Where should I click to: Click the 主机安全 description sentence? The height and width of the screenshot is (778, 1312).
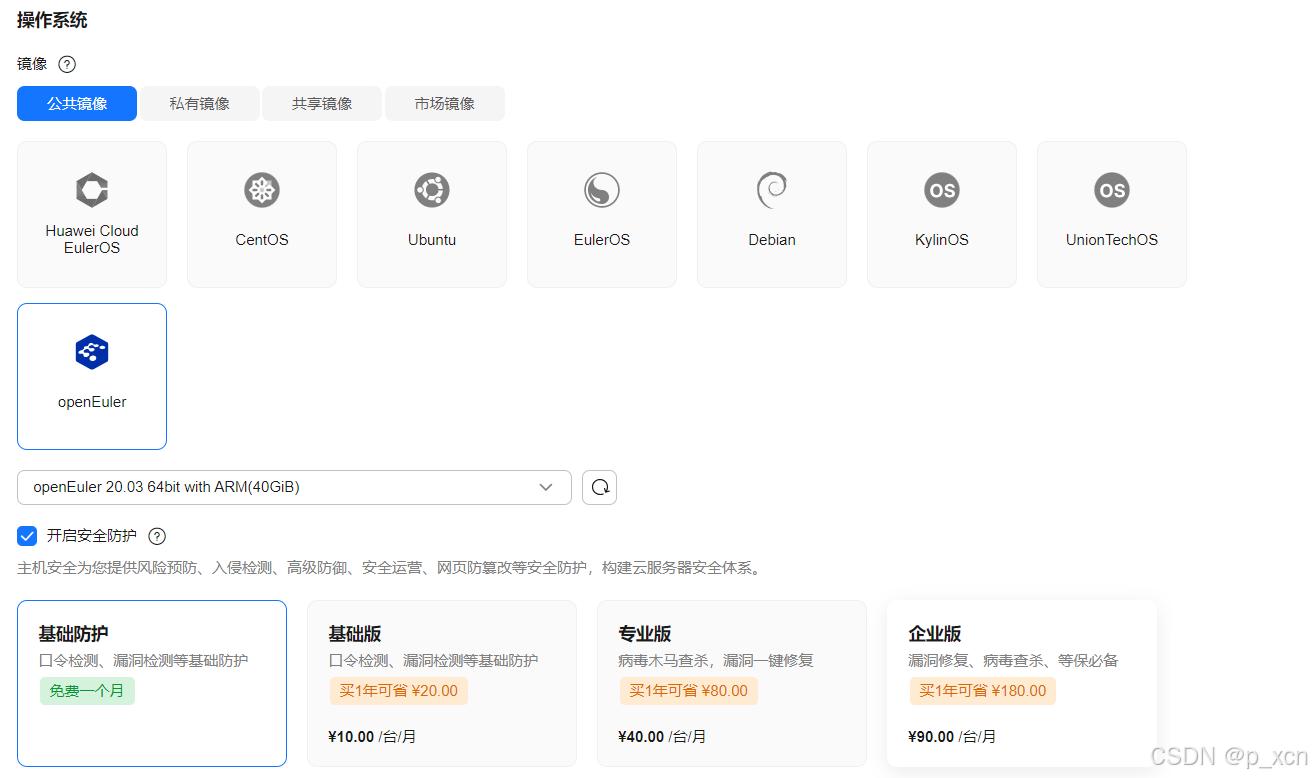pyautogui.click(x=390, y=568)
